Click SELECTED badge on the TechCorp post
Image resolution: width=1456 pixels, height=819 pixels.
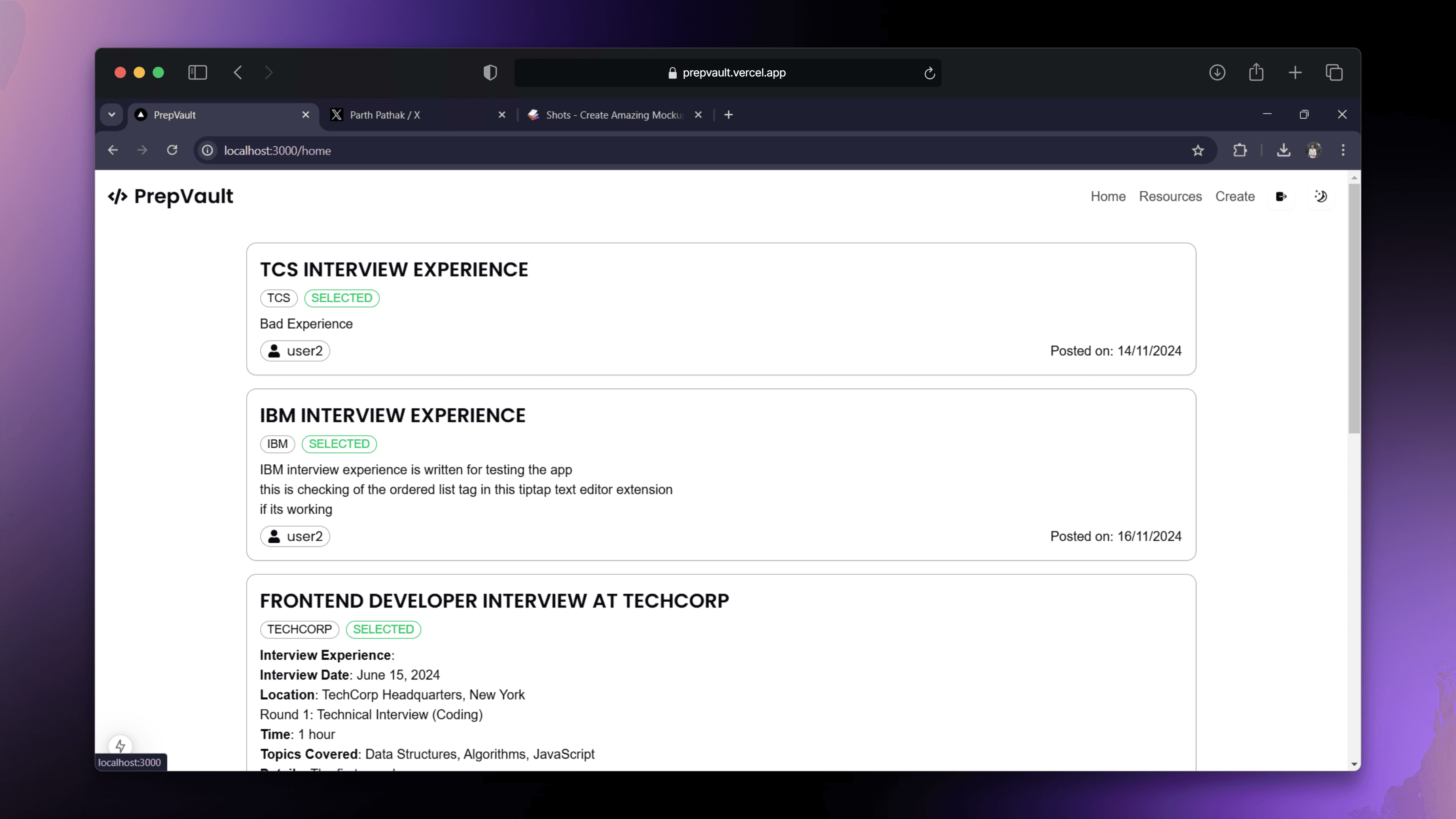pyautogui.click(x=383, y=629)
